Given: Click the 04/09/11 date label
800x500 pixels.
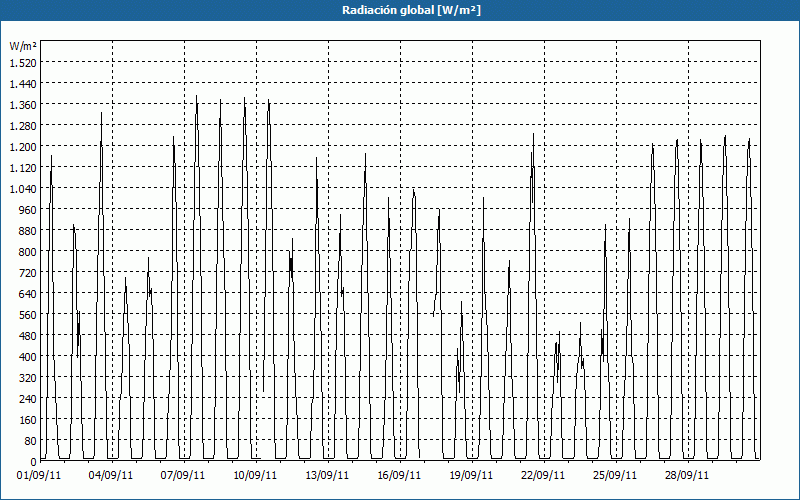Looking at the screenshot, I should tap(111, 476).
